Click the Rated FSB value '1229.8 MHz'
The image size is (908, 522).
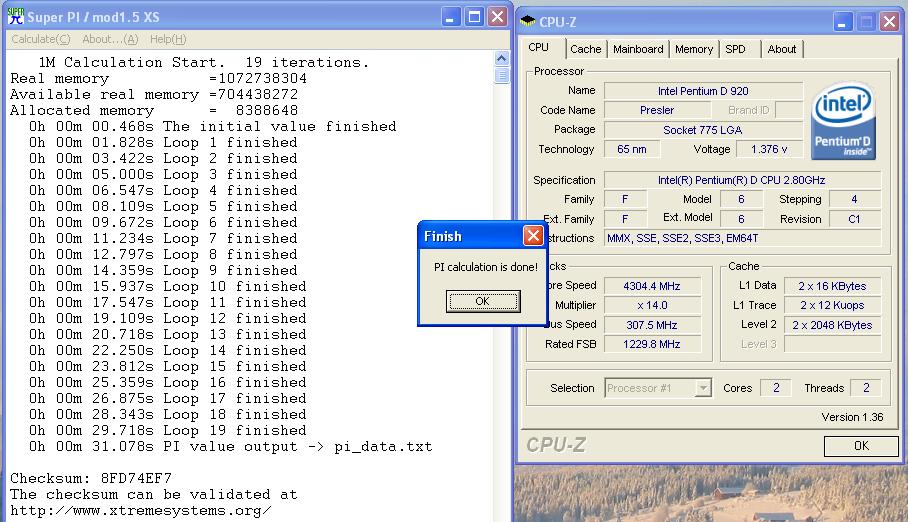coord(652,344)
